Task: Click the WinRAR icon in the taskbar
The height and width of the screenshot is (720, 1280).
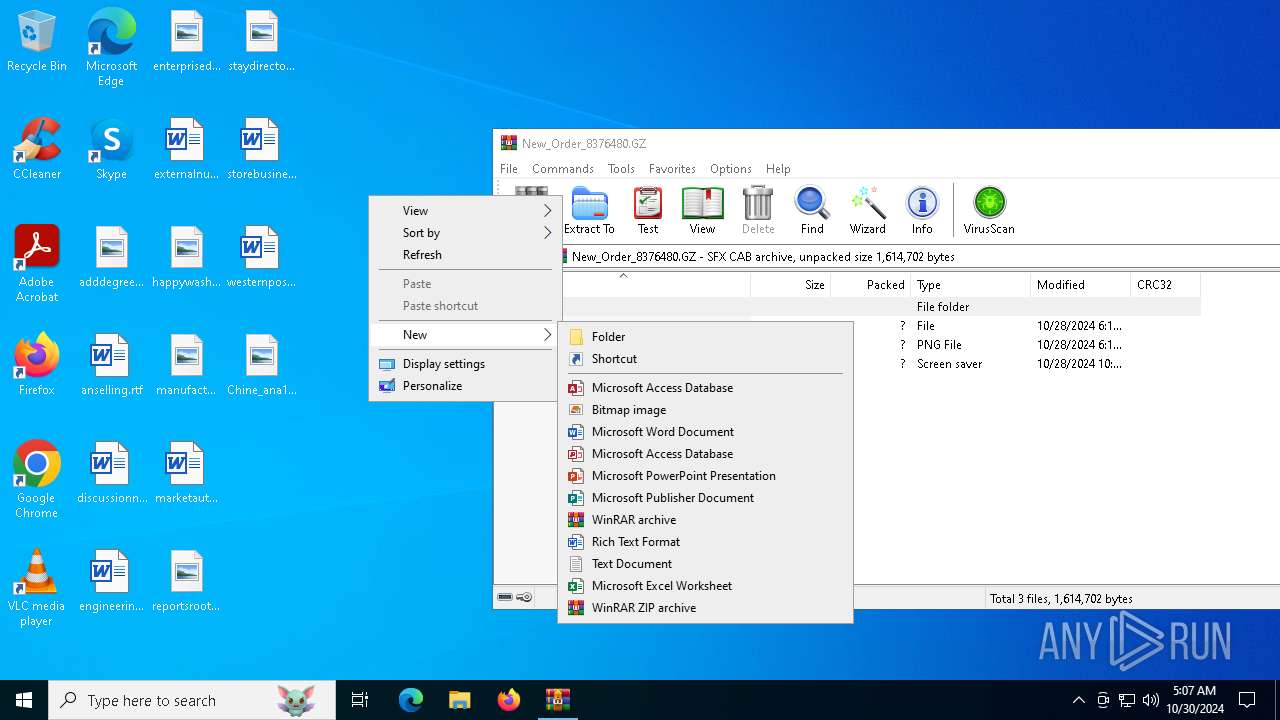Action: 557,700
